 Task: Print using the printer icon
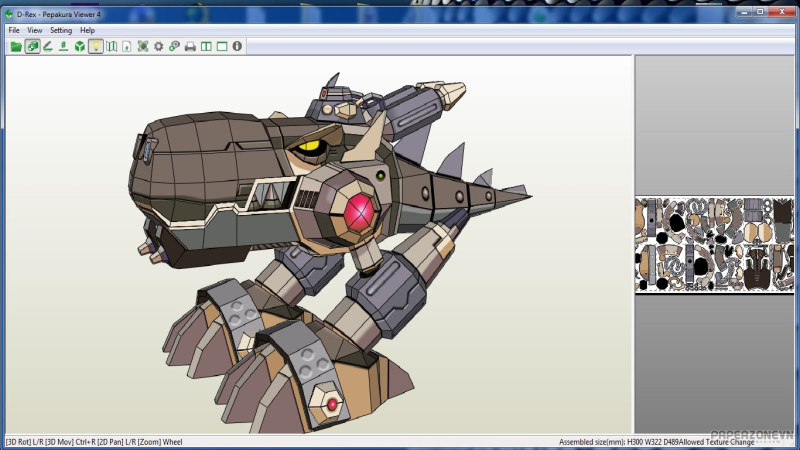[x=190, y=46]
